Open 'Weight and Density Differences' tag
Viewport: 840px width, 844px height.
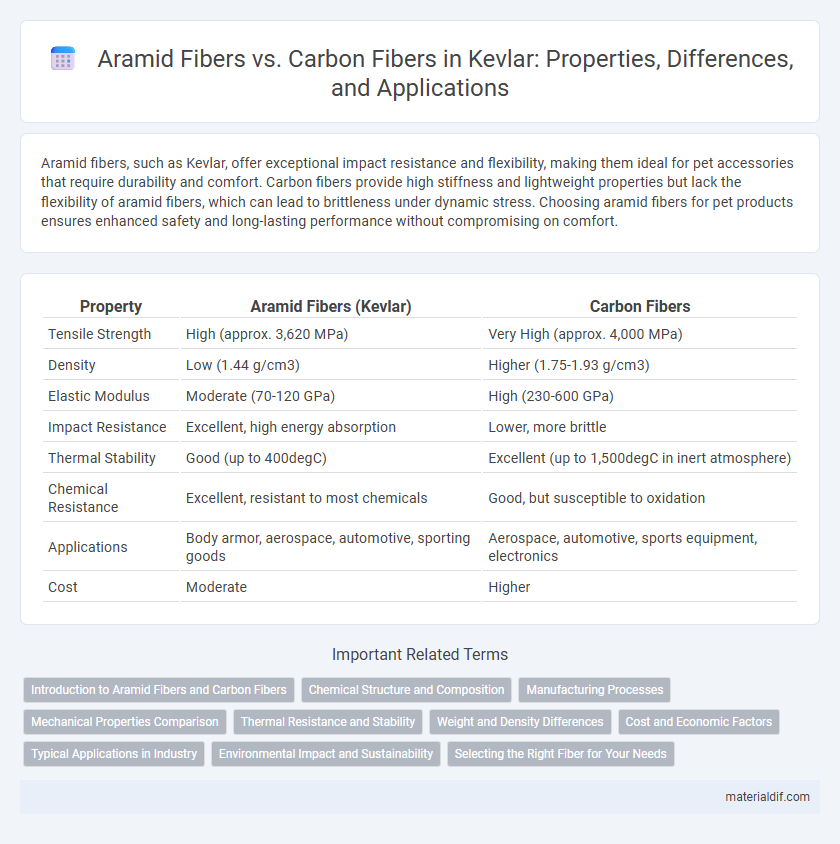[x=520, y=722]
